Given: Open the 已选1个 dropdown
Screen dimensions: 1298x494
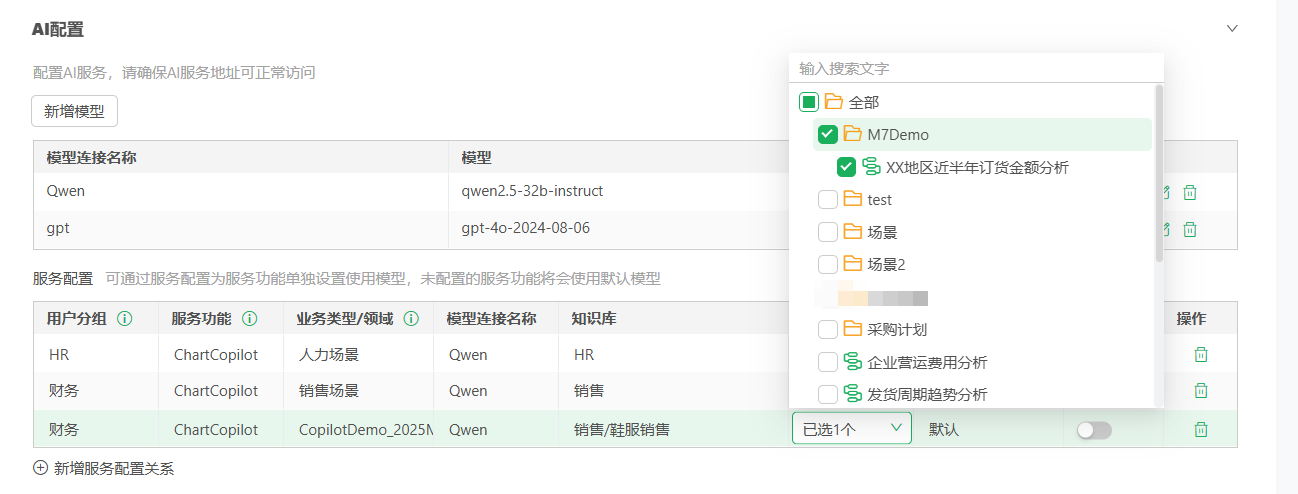Looking at the screenshot, I should 851,429.
